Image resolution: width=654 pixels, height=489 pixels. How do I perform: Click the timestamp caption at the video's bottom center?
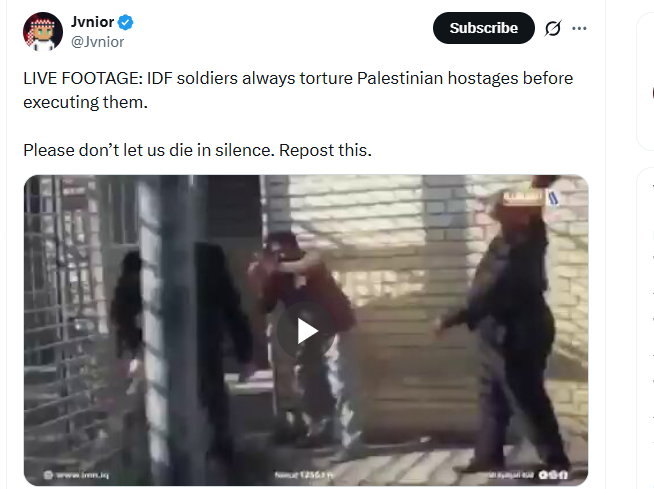(304, 475)
